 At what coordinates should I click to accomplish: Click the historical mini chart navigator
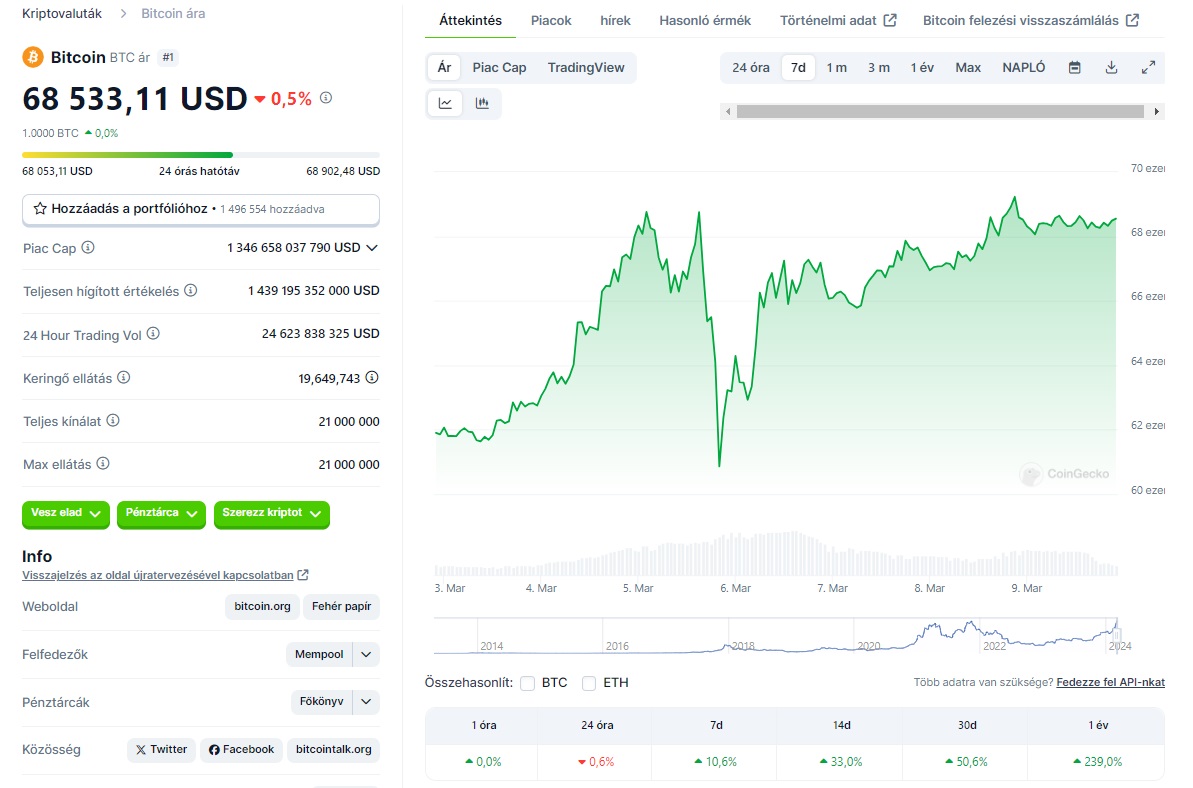point(776,636)
